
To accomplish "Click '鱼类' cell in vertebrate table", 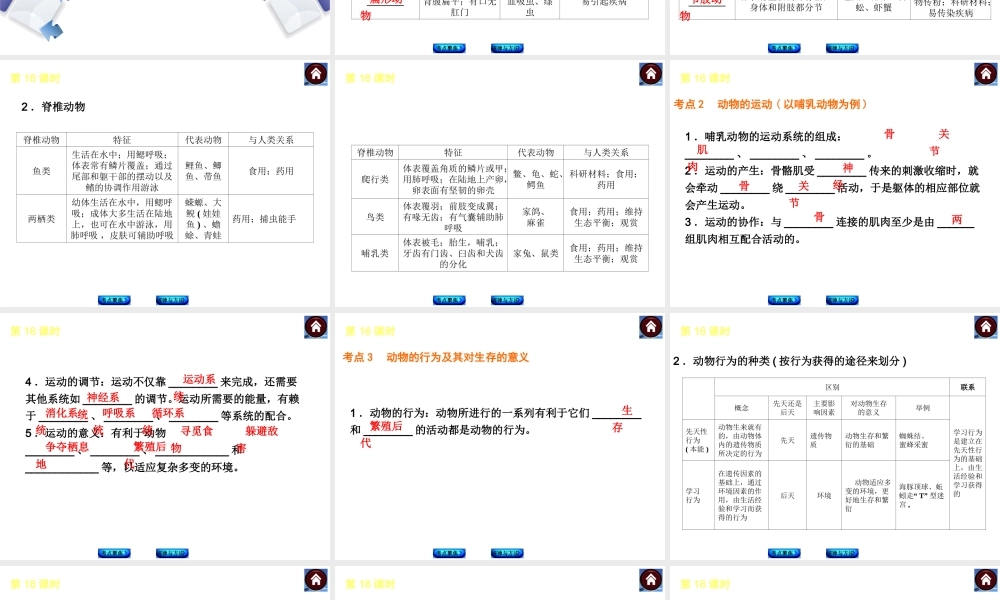I will tap(41, 171).
